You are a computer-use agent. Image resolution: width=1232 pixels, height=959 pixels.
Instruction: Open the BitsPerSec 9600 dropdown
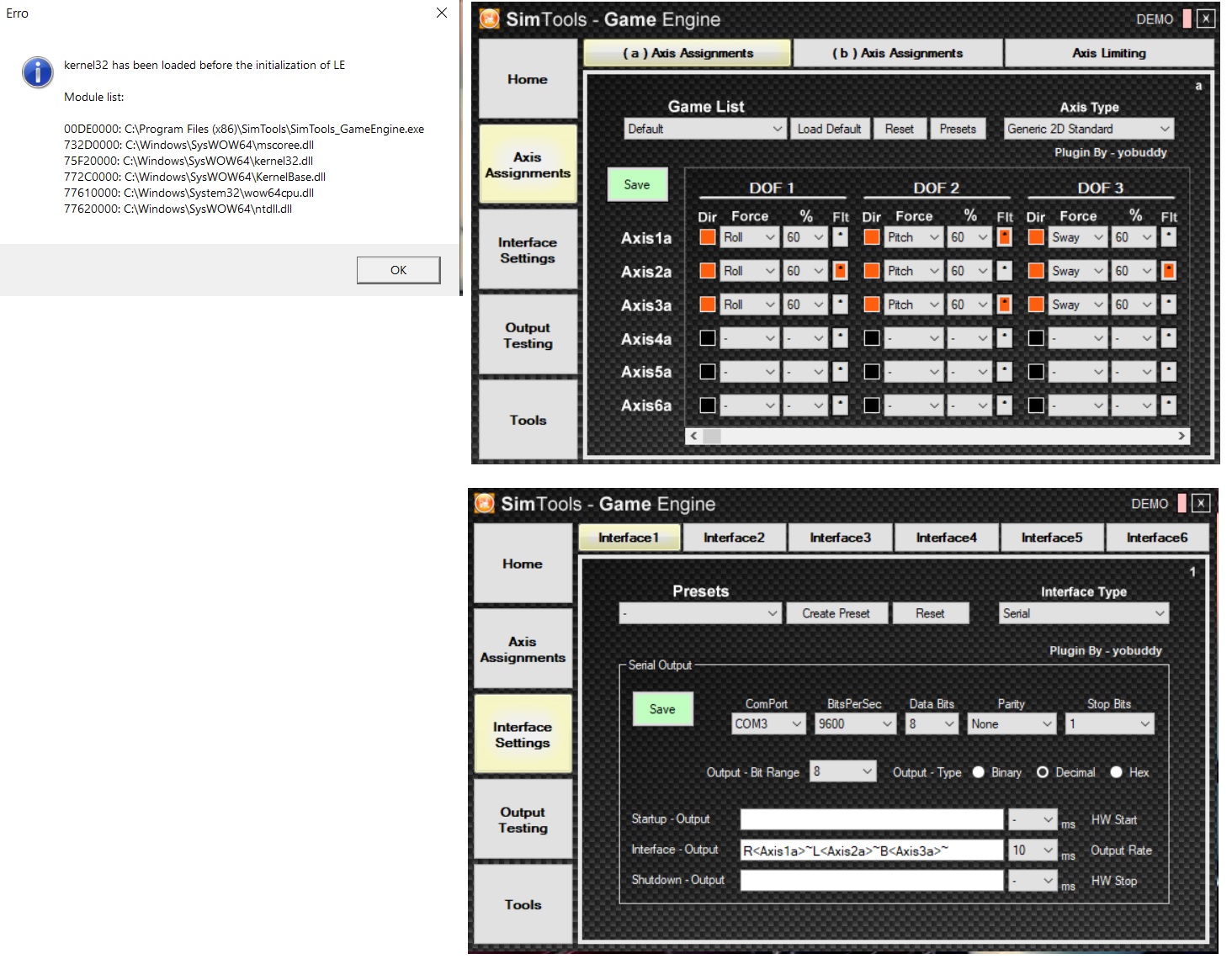[x=855, y=723]
